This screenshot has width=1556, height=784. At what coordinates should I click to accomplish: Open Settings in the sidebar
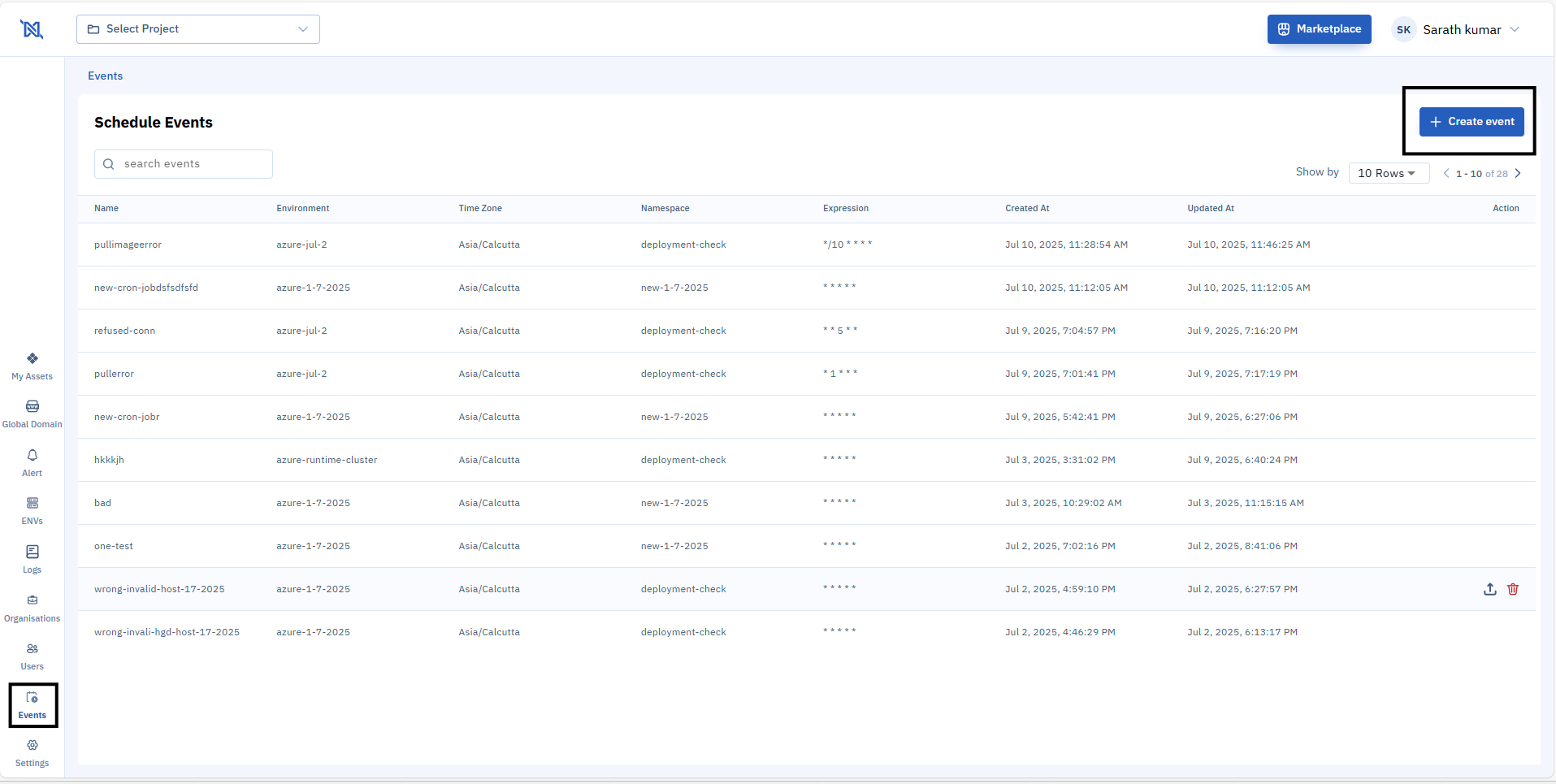tap(33, 753)
